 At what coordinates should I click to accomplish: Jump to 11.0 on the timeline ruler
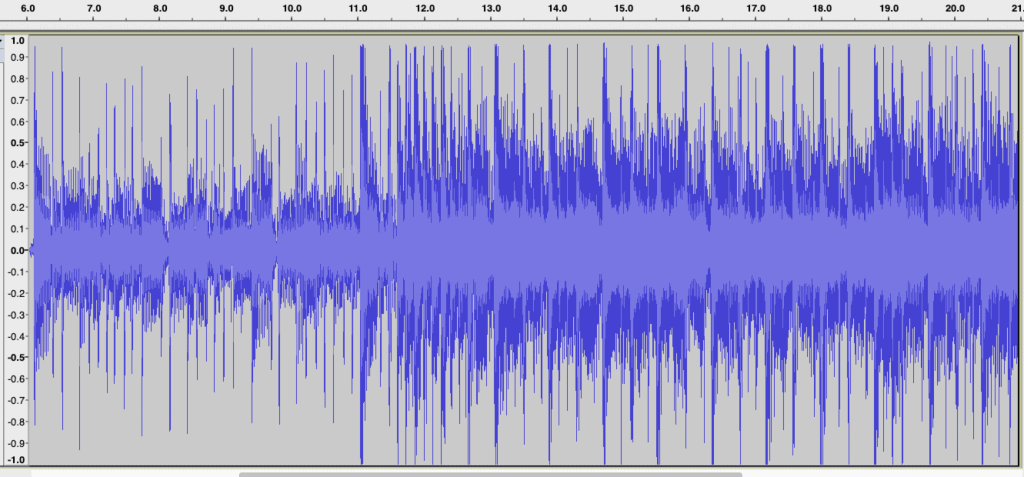click(x=358, y=8)
